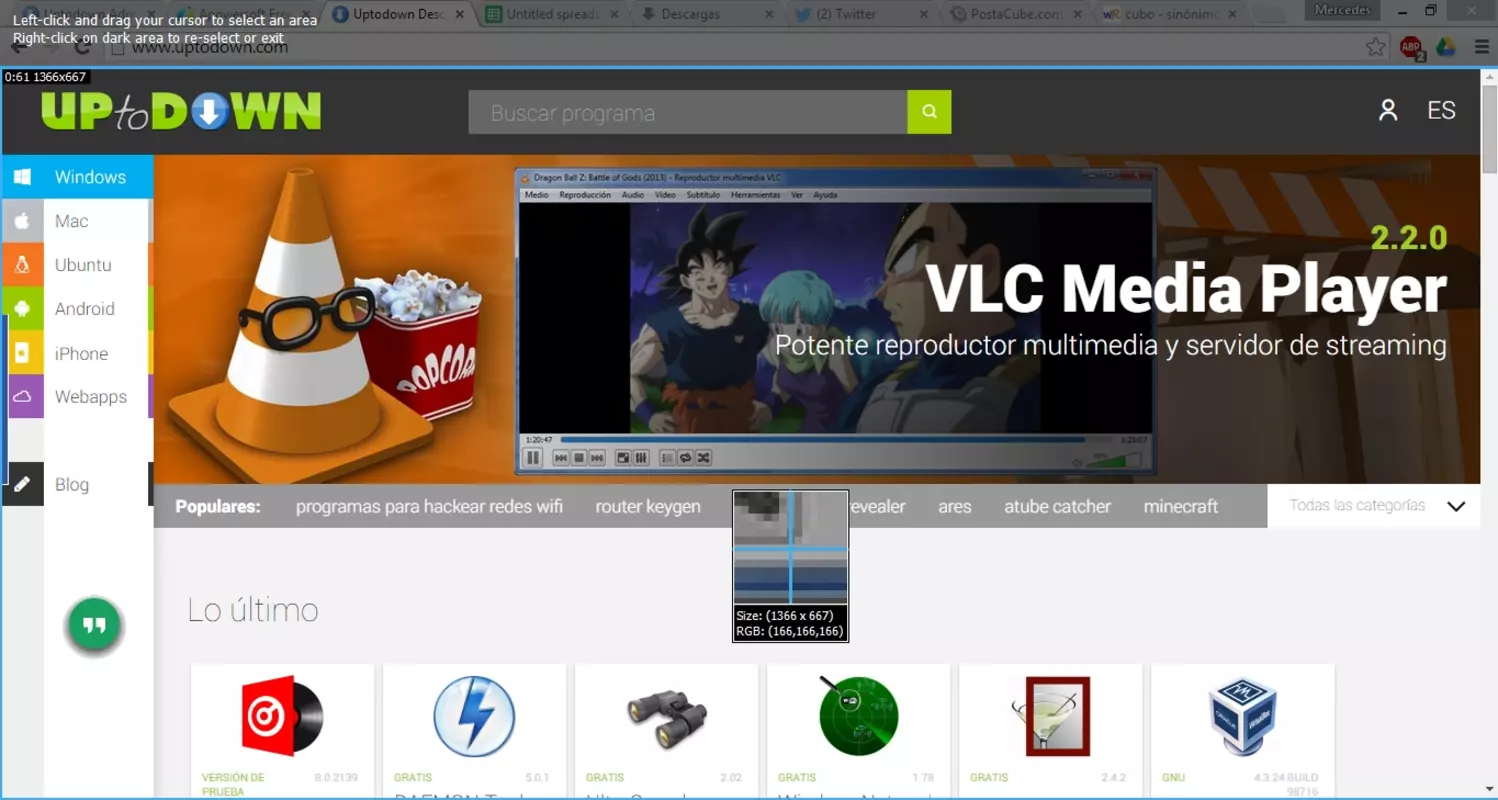Viewport: 1498px width, 800px height.
Task: Open the minecraft popular link
Action: 1181,507
